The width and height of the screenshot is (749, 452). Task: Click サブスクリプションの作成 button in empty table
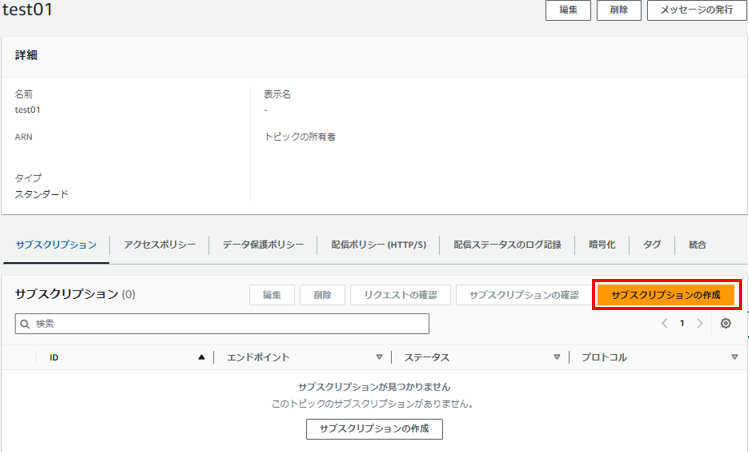374,429
